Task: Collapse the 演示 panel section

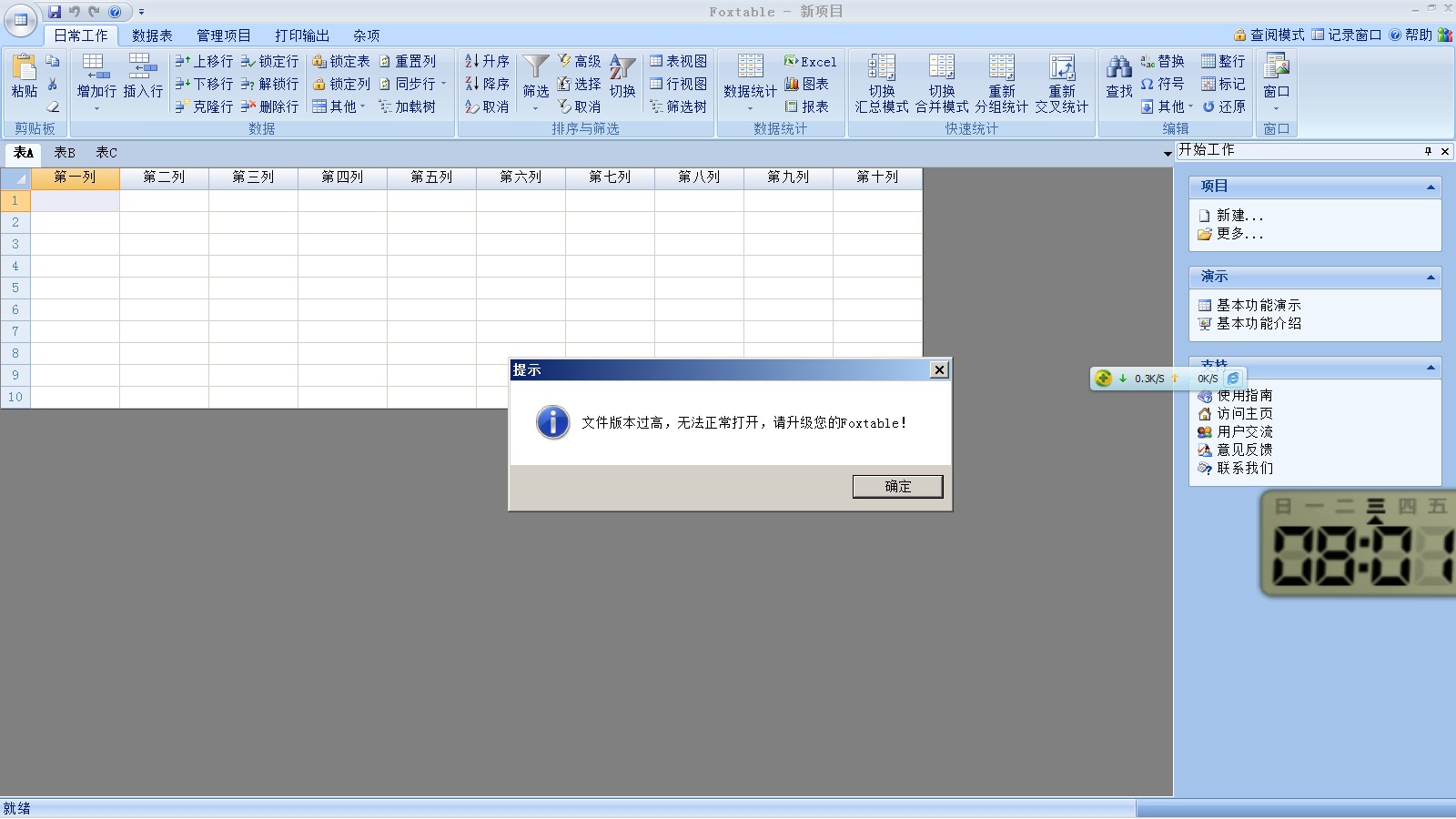Action: [x=1431, y=278]
